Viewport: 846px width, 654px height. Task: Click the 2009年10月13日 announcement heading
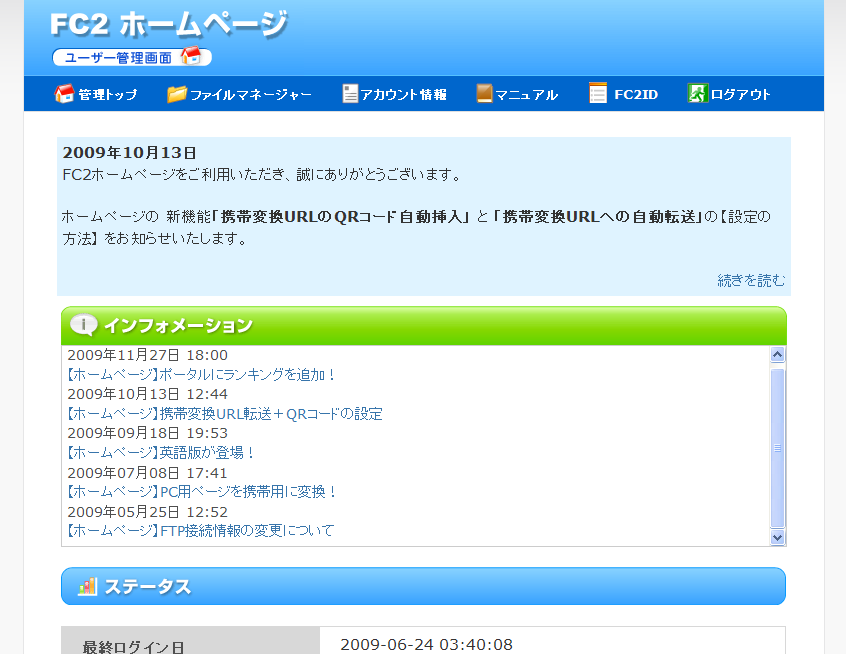coord(129,153)
